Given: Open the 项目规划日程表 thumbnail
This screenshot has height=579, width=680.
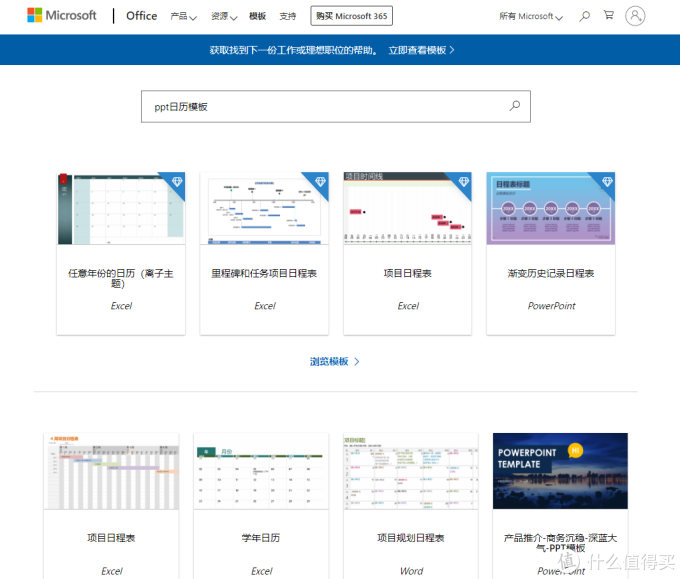Looking at the screenshot, I should [411, 471].
